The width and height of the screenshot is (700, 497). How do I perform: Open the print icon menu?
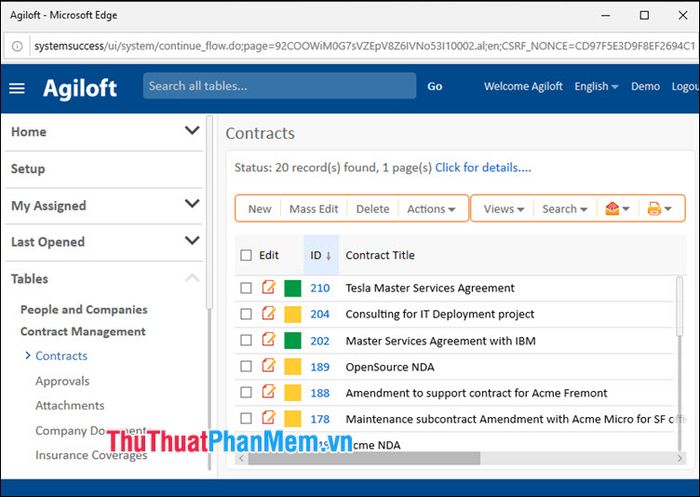click(658, 209)
